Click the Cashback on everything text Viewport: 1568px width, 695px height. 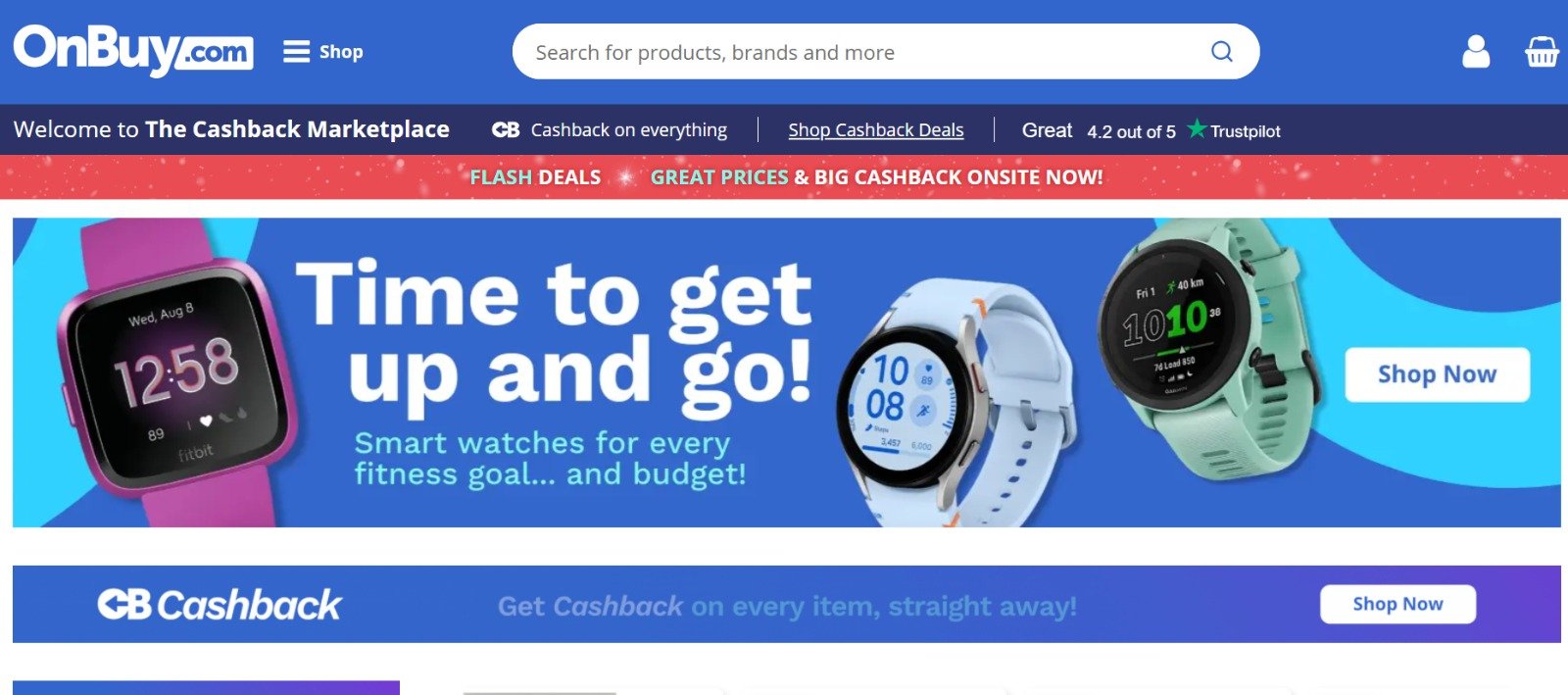pos(629,130)
